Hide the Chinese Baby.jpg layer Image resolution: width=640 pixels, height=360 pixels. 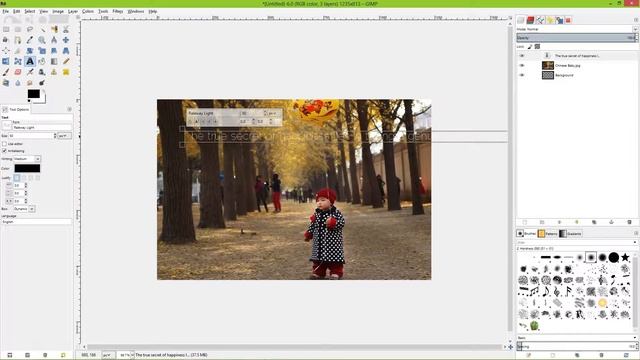[x=522, y=65]
